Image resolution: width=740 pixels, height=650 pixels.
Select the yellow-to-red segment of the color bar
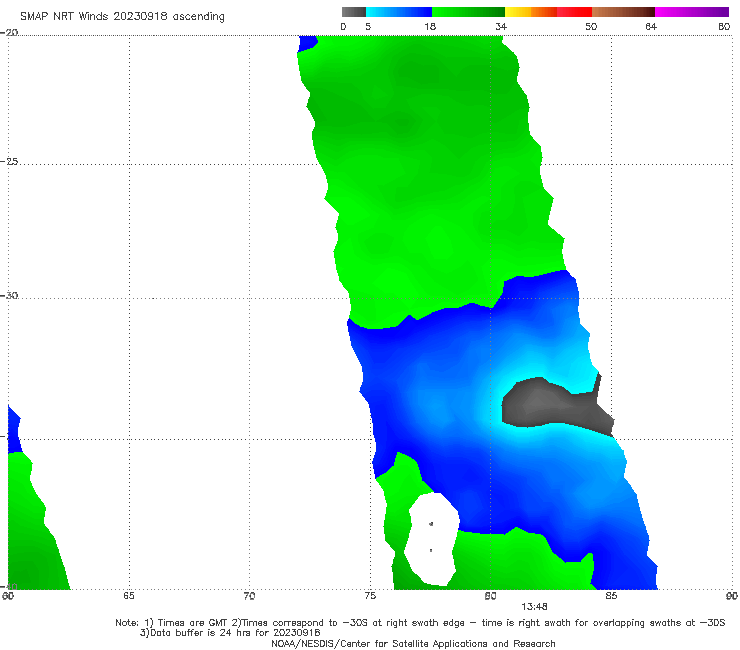(548, 12)
